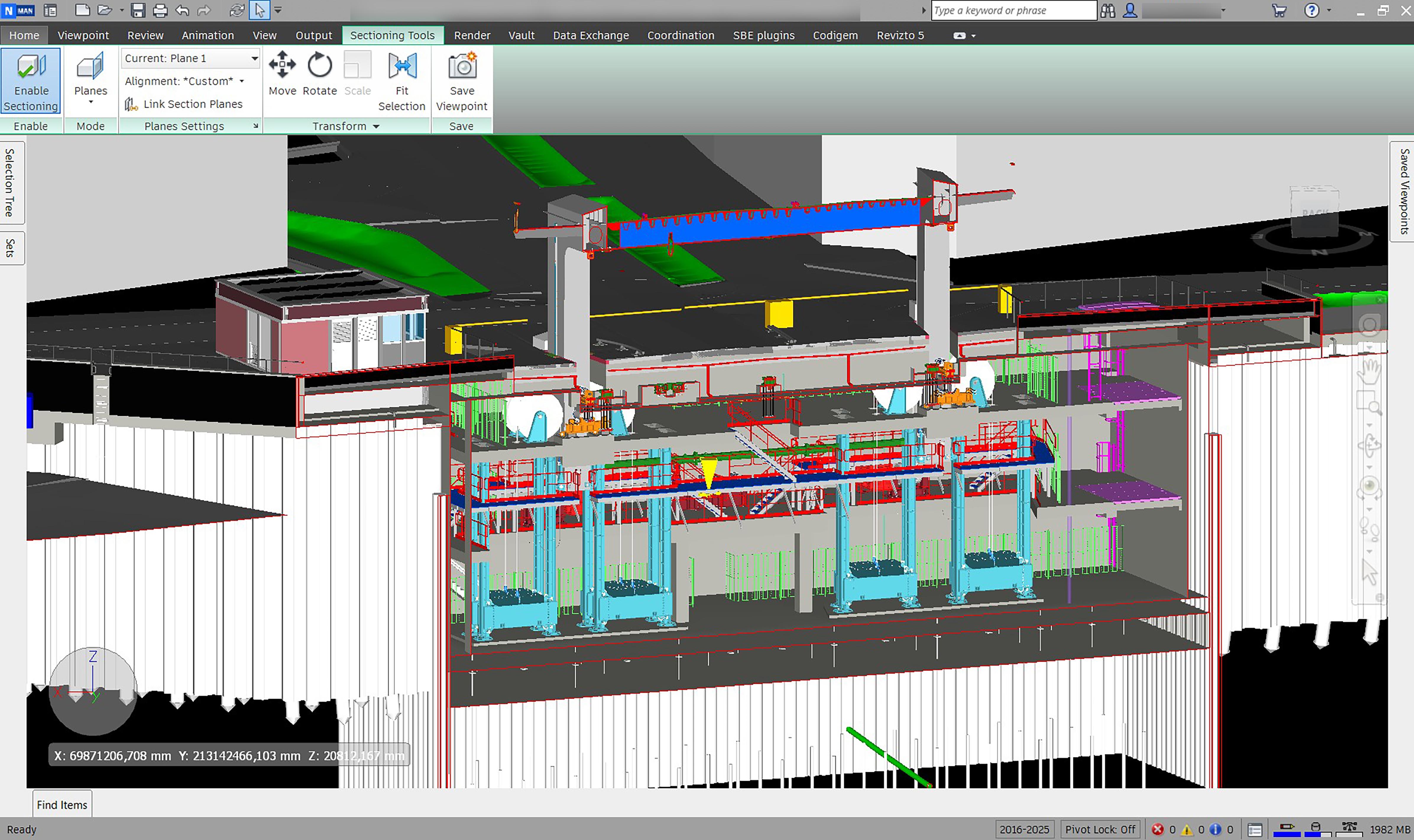Image resolution: width=1414 pixels, height=840 pixels.
Task: Open the Alignment Custom dropdown
Action: coord(184,81)
